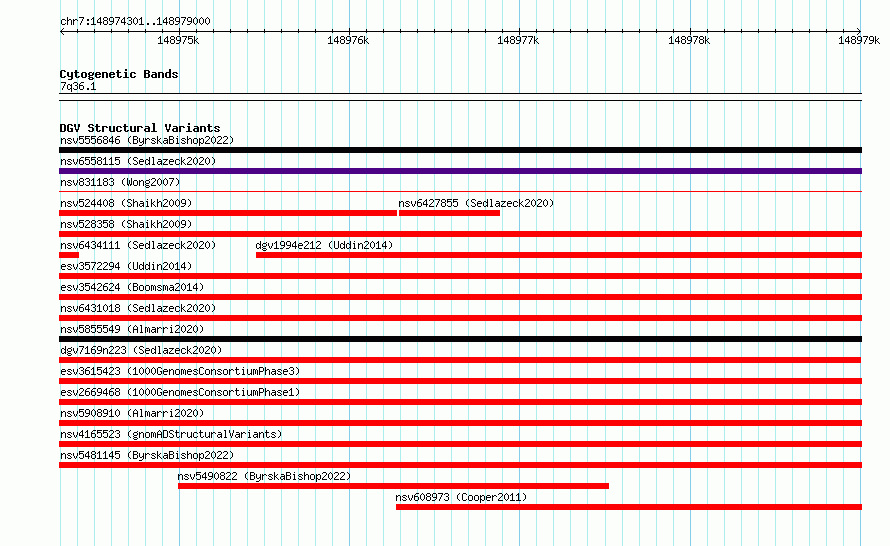
Task: Click the DGV Structural Variants track title
Action: click(x=140, y=128)
